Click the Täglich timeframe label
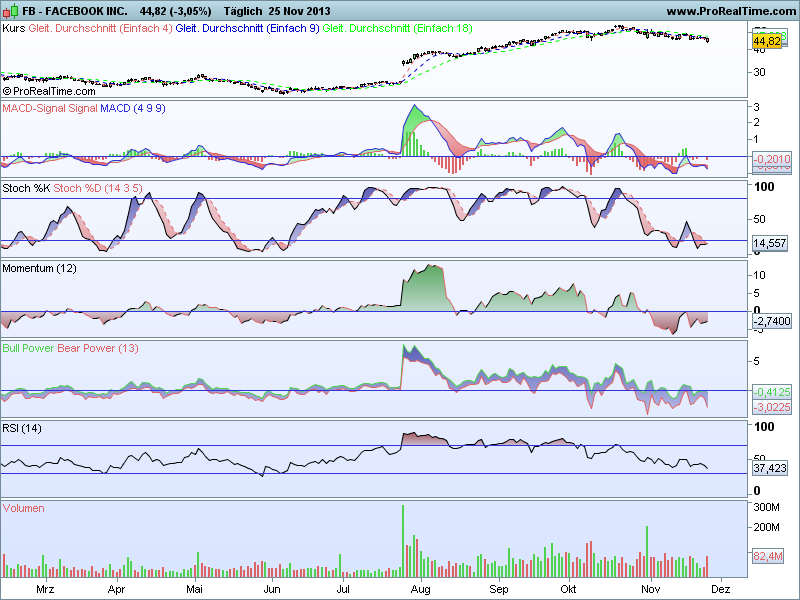Viewport: 800px width, 600px height. (243, 11)
